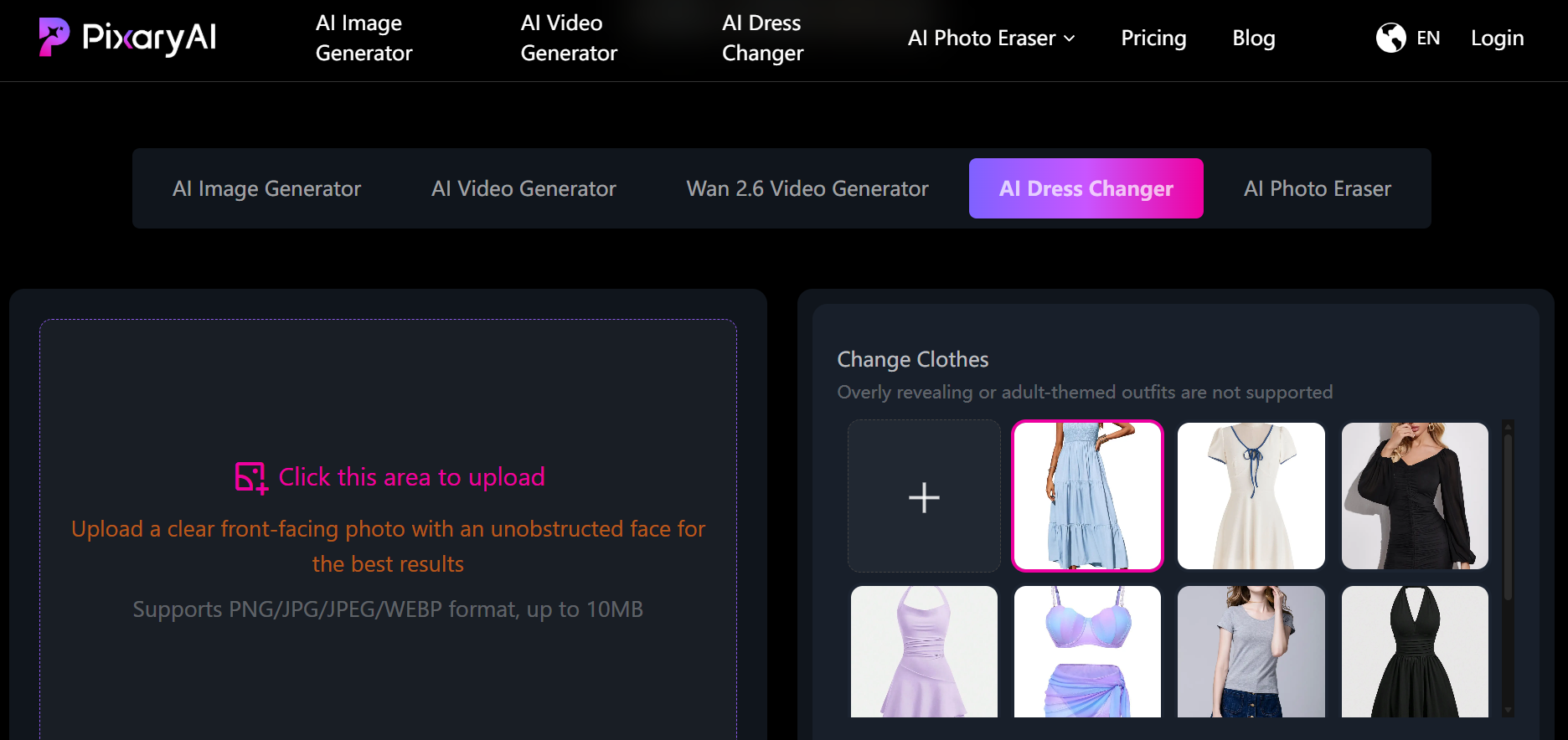Viewport: 1568px width, 740px height.
Task: Click the globe language icon
Action: coord(1390,38)
